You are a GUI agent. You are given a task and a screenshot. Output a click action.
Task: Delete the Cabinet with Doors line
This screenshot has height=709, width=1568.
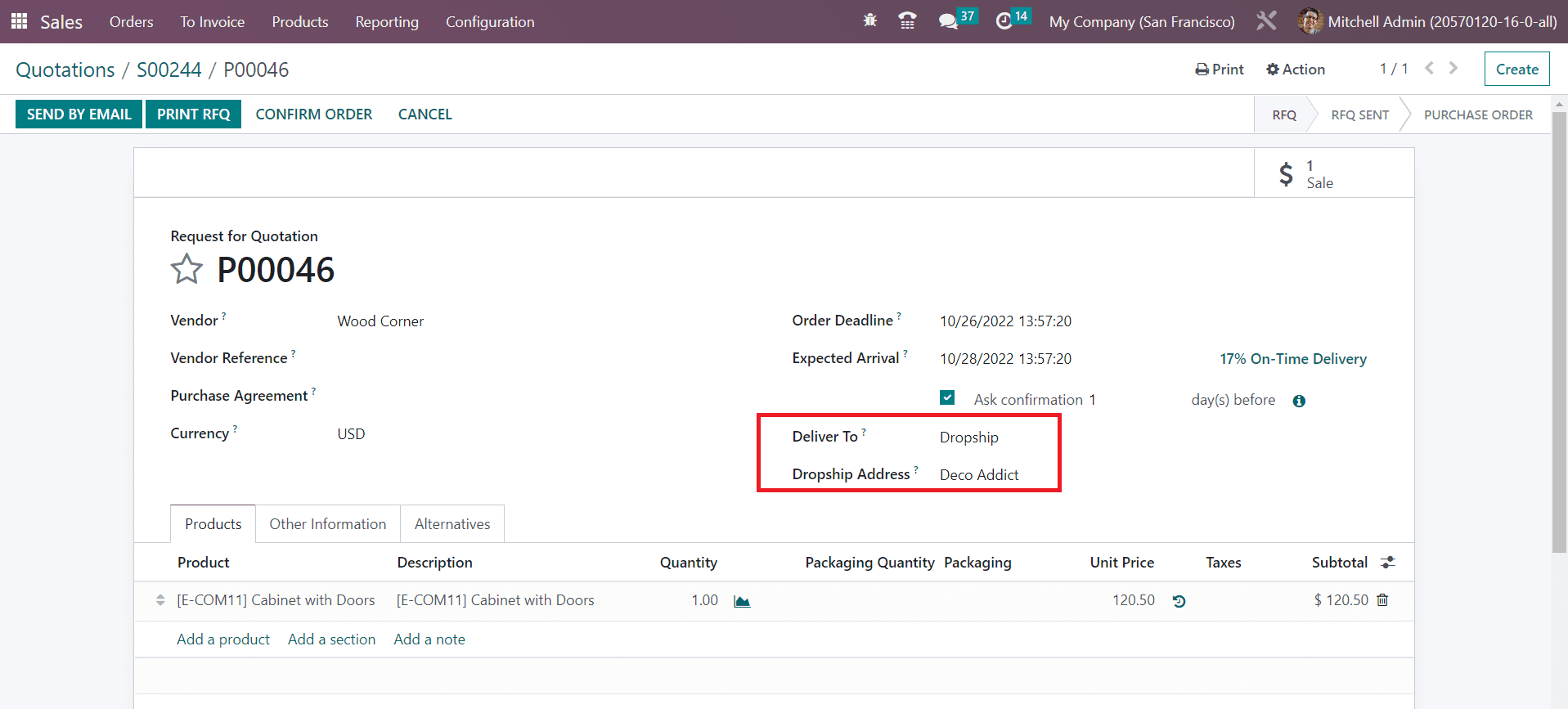pyautogui.click(x=1382, y=600)
